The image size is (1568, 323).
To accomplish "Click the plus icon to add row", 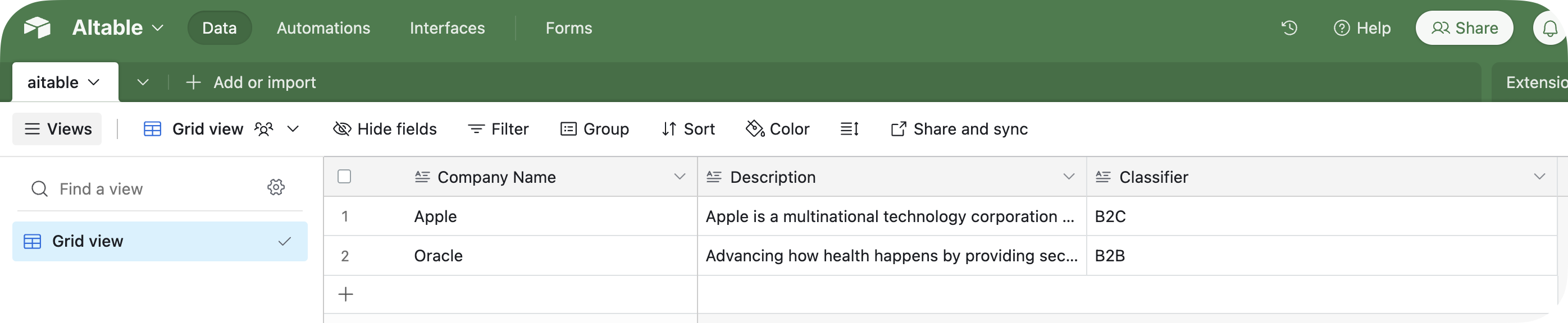I will 346,294.
